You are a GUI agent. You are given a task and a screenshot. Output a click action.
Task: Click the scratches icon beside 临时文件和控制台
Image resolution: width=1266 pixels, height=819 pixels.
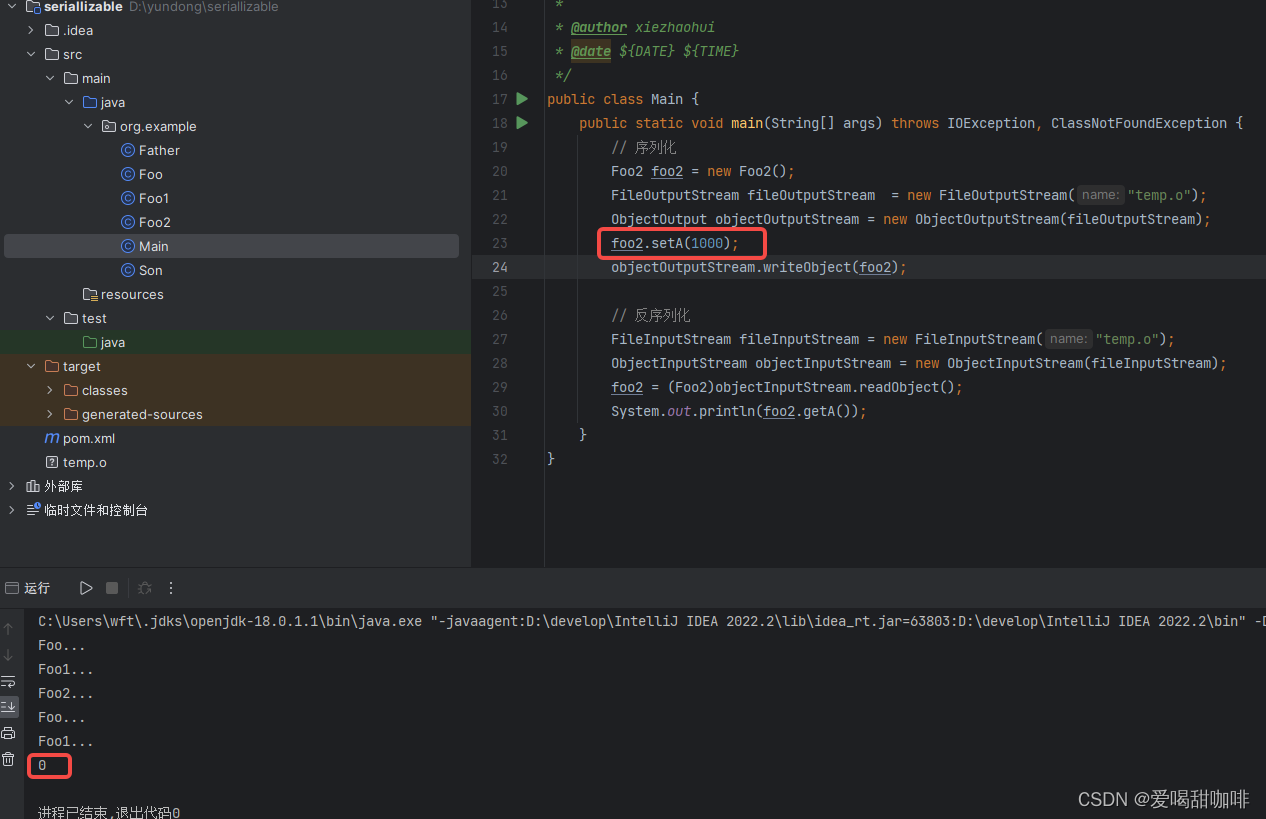tap(33, 510)
